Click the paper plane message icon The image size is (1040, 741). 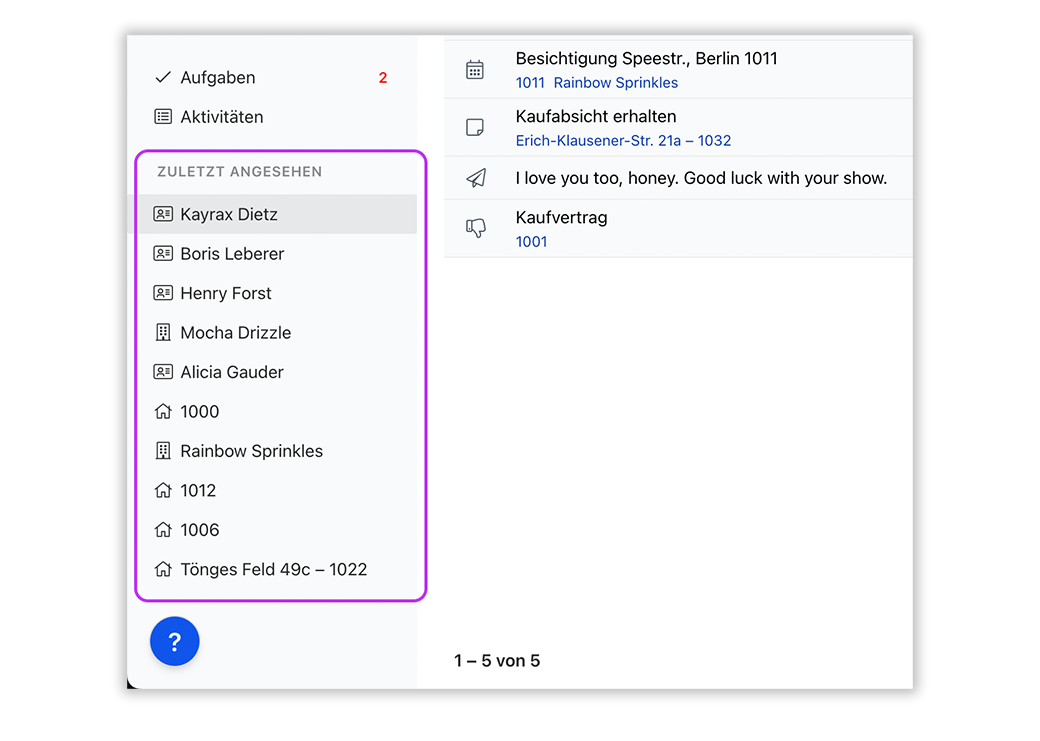pyautogui.click(x=476, y=179)
